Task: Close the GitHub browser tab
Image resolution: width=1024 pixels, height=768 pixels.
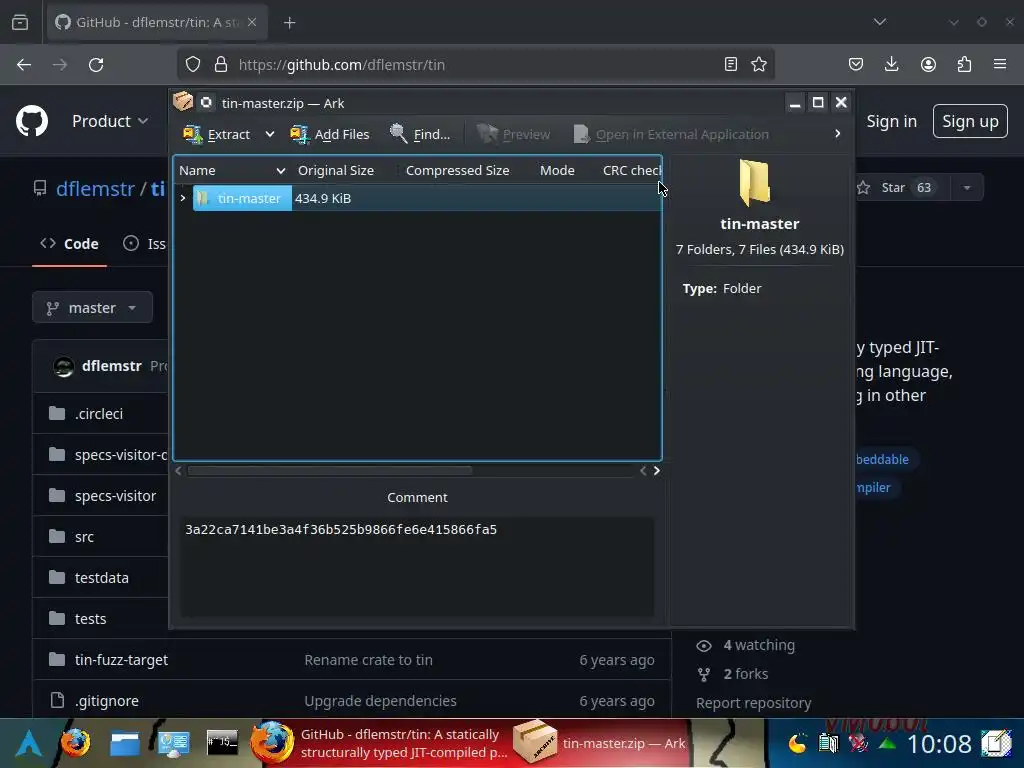Action: [x=252, y=22]
